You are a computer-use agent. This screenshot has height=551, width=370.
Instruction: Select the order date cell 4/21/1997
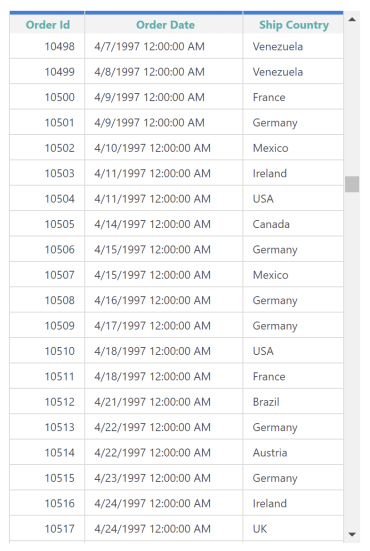[x=164, y=402]
